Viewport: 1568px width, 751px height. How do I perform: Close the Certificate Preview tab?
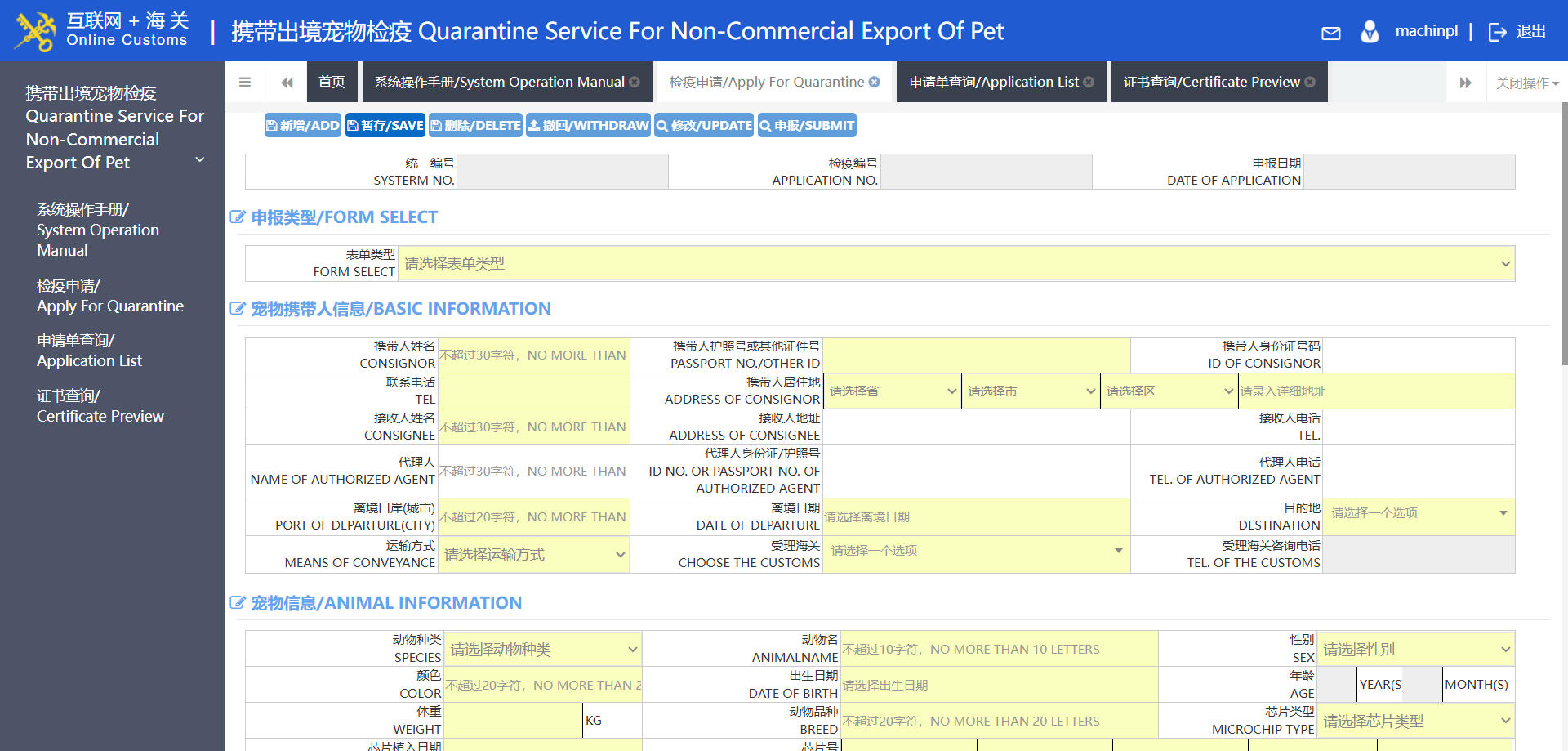[1310, 82]
